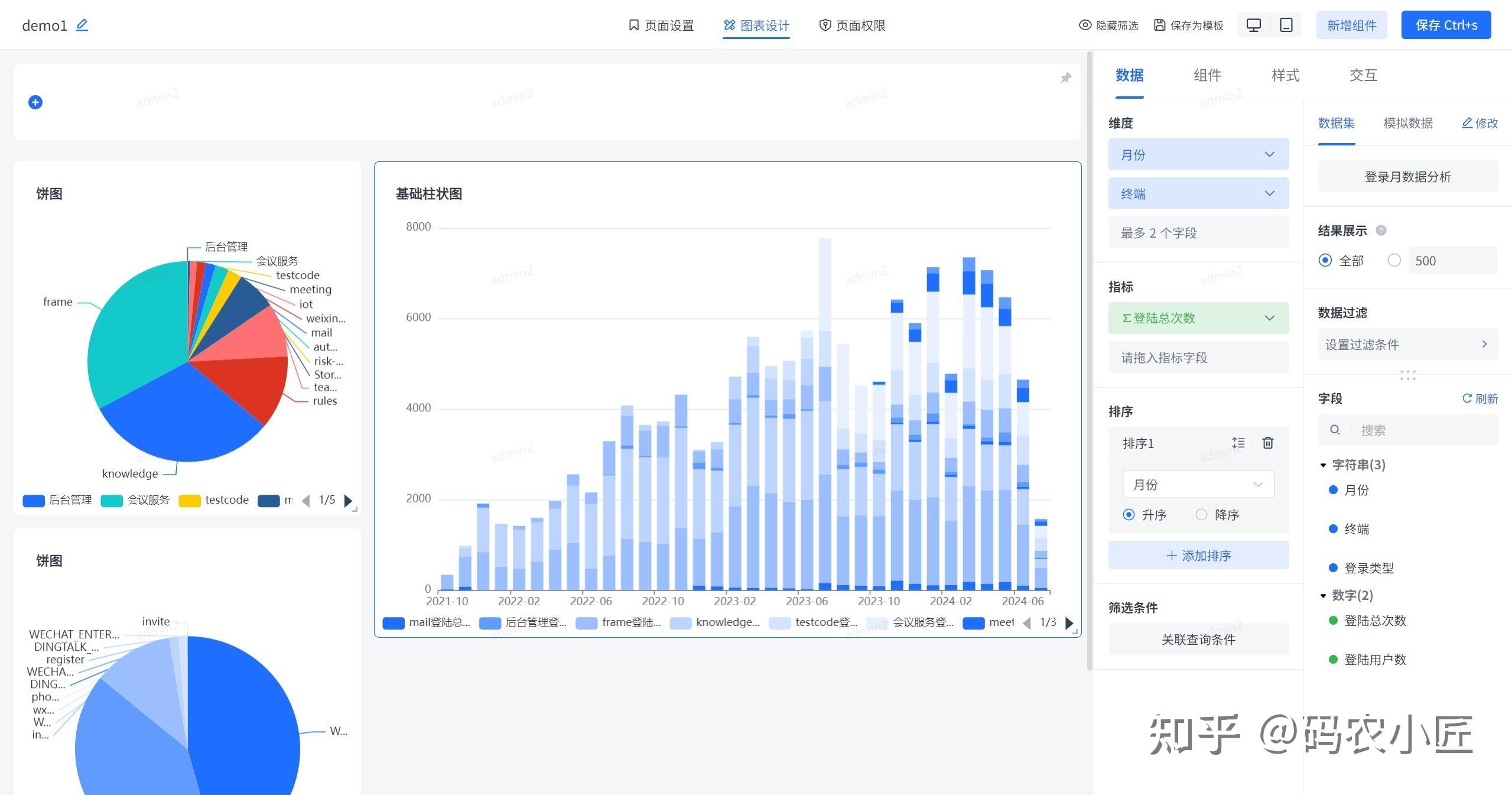The width and height of the screenshot is (1512, 795).
Task: Delete 排序1 with the trash icon
Action: (x=1267, y=443)
